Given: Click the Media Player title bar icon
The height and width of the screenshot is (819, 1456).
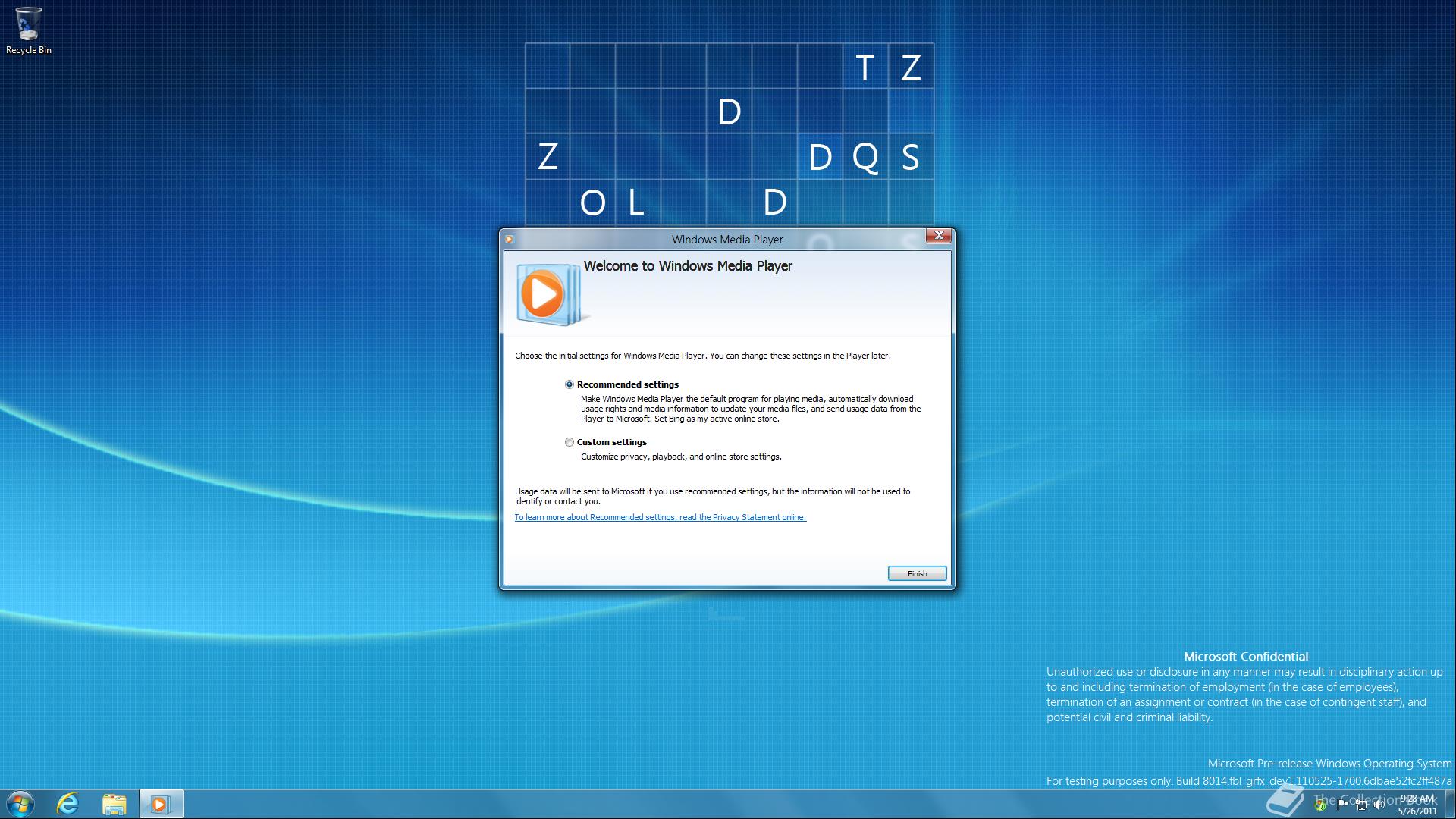Looking at the screenshot, I should click(x=510, y=240).
